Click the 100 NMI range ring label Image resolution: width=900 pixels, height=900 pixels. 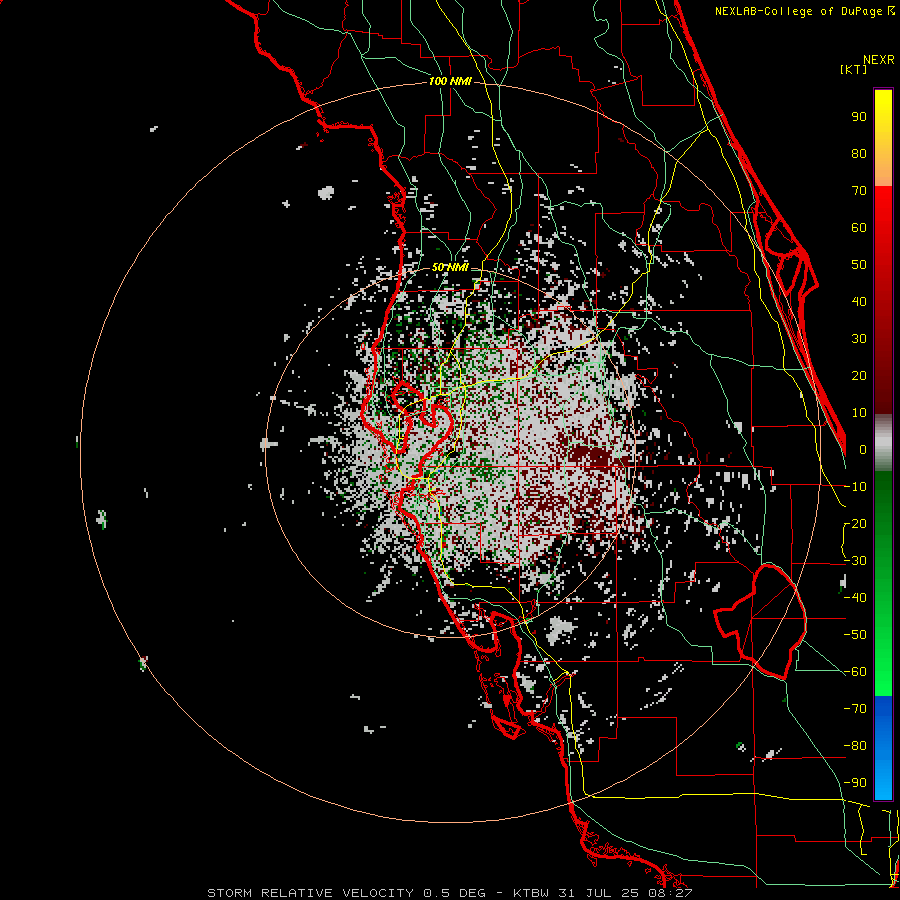click(x=450, y=82)
